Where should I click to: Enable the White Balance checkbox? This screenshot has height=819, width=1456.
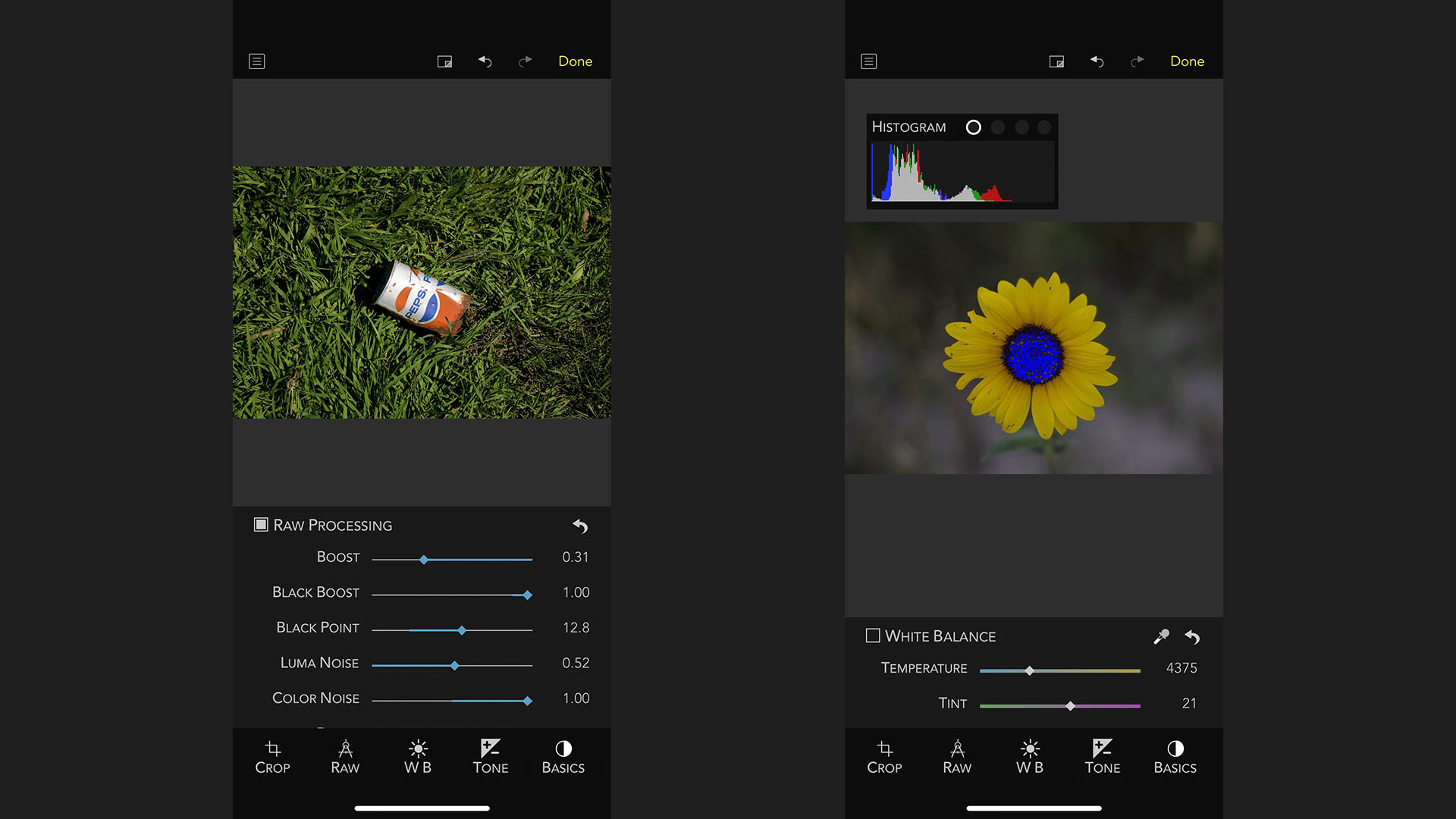coord(873,635)
